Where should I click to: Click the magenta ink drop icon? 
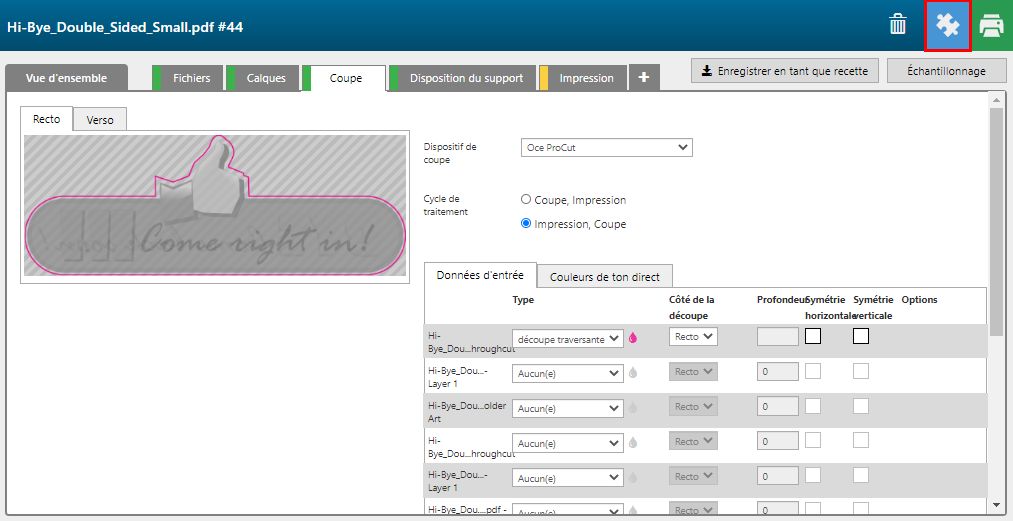(632, 338)
